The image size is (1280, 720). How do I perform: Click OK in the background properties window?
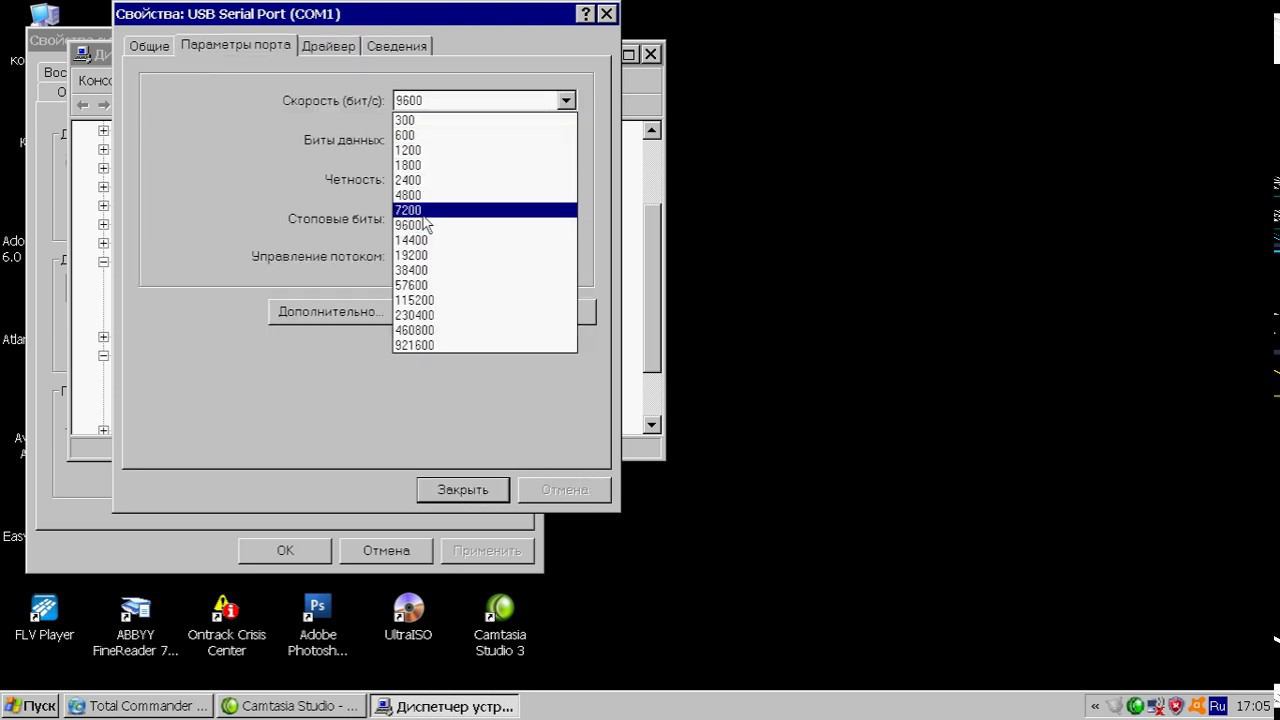pos(285,550)
